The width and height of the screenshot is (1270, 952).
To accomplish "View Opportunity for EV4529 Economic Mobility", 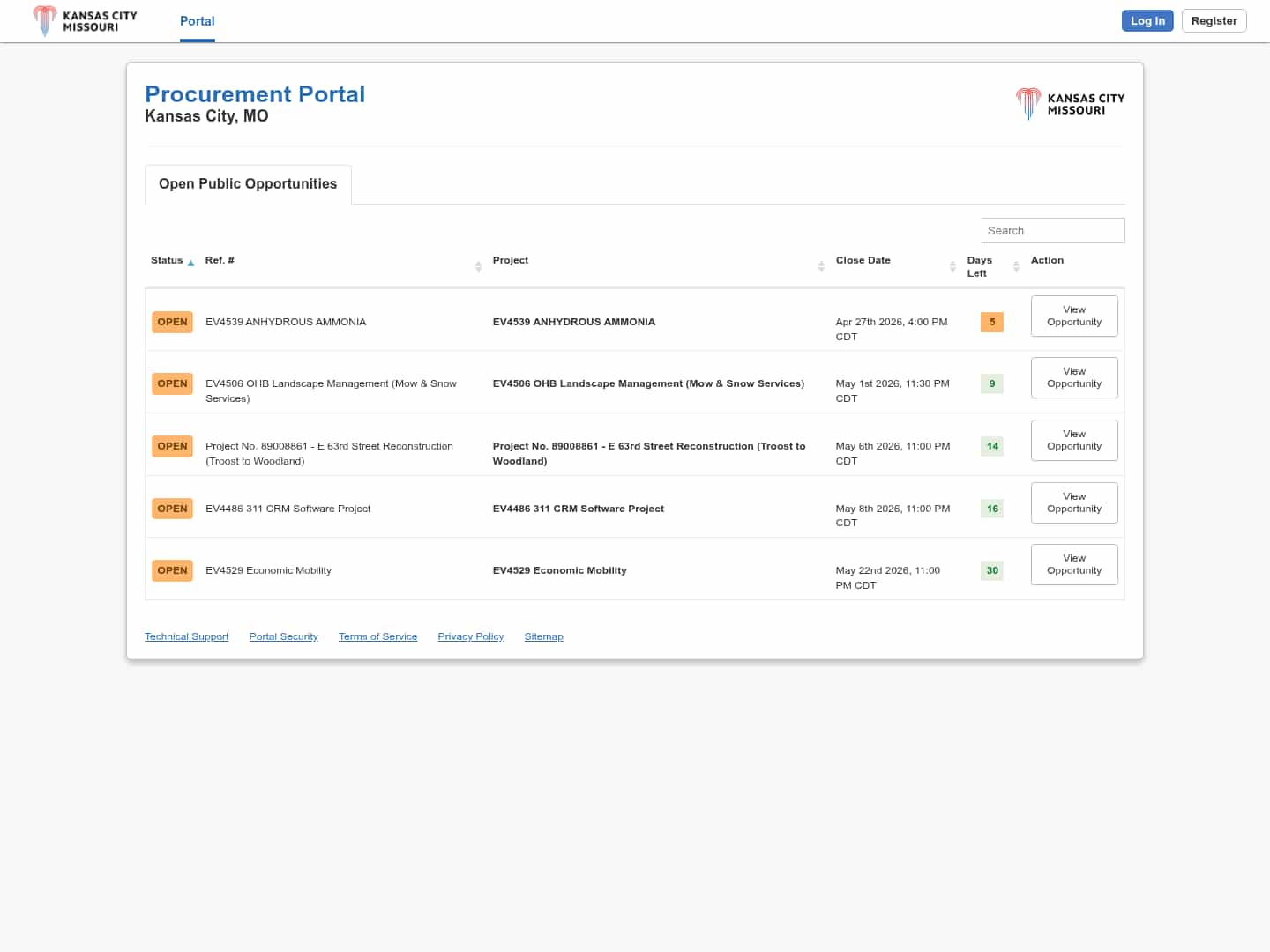I will point(1073,564).
